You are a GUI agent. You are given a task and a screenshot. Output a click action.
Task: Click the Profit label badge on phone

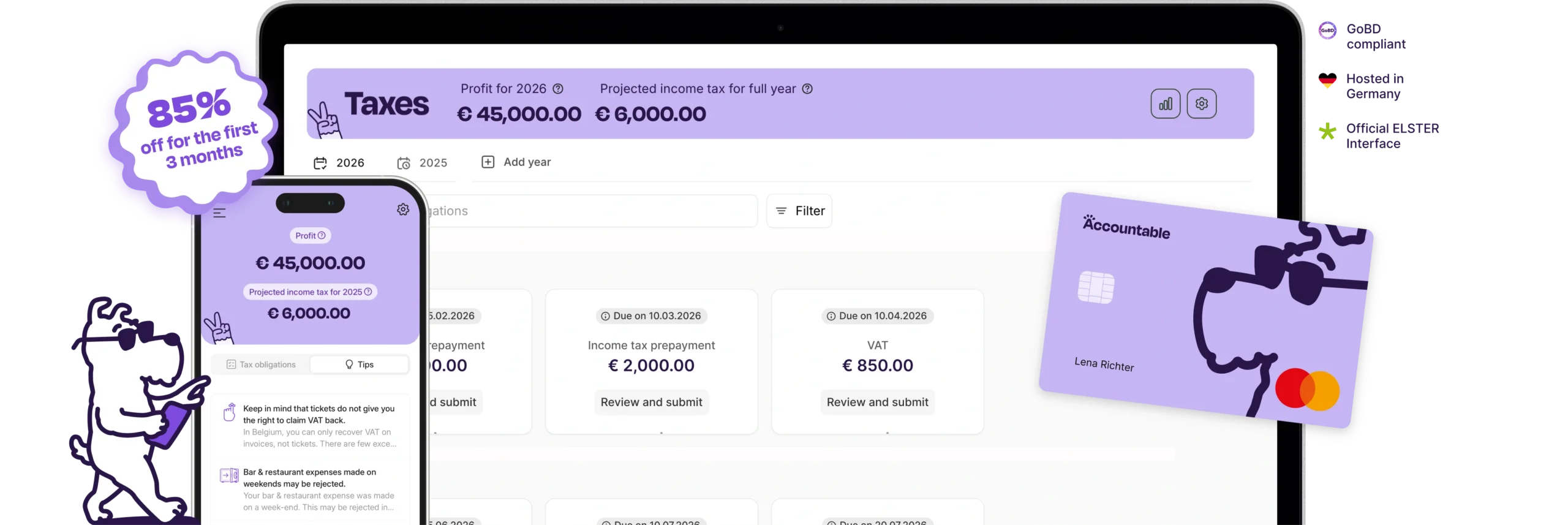tap(310, 236)
